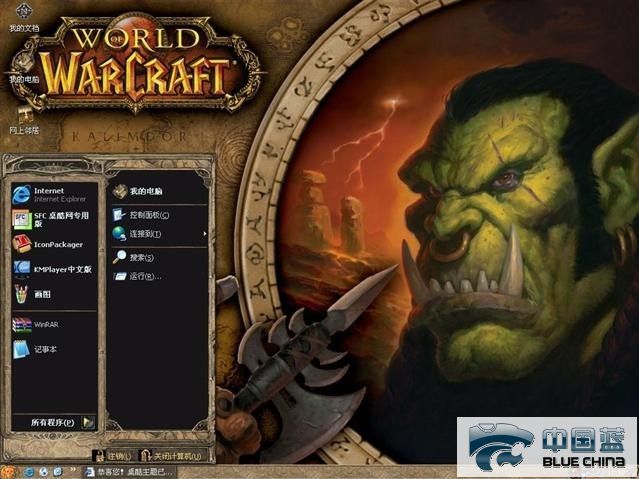Open the 我的电脑 desktop icon

[x=24, y=68]
